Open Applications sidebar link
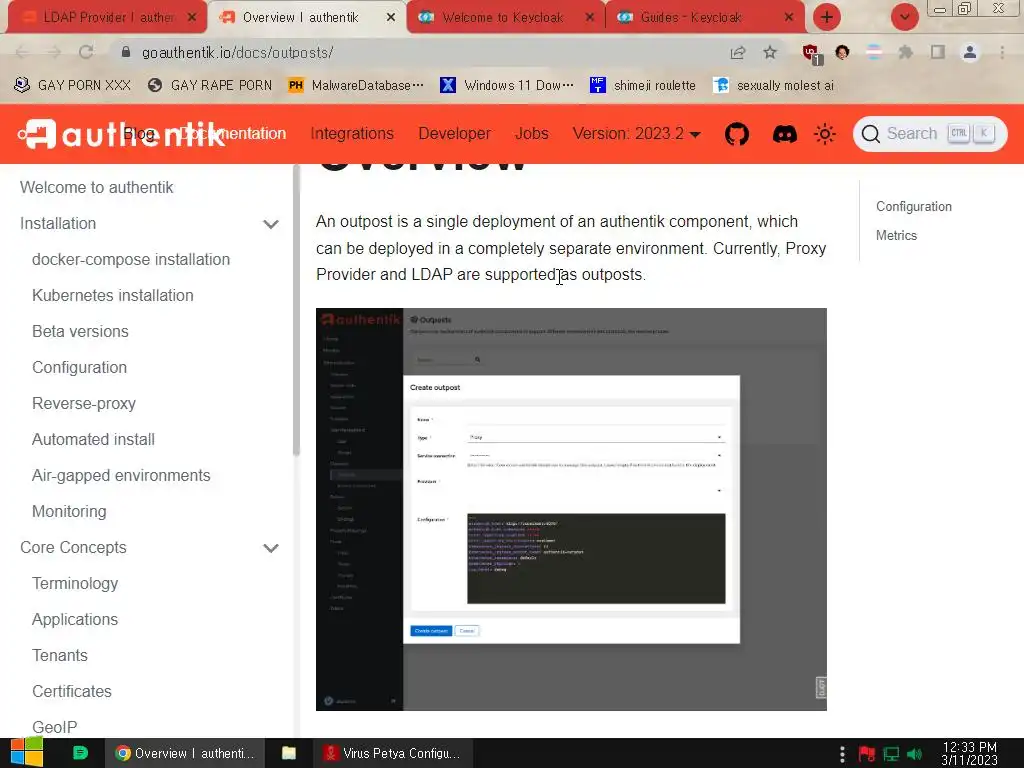The width and height of the screenshot is (1024, 768). (75, 619)
